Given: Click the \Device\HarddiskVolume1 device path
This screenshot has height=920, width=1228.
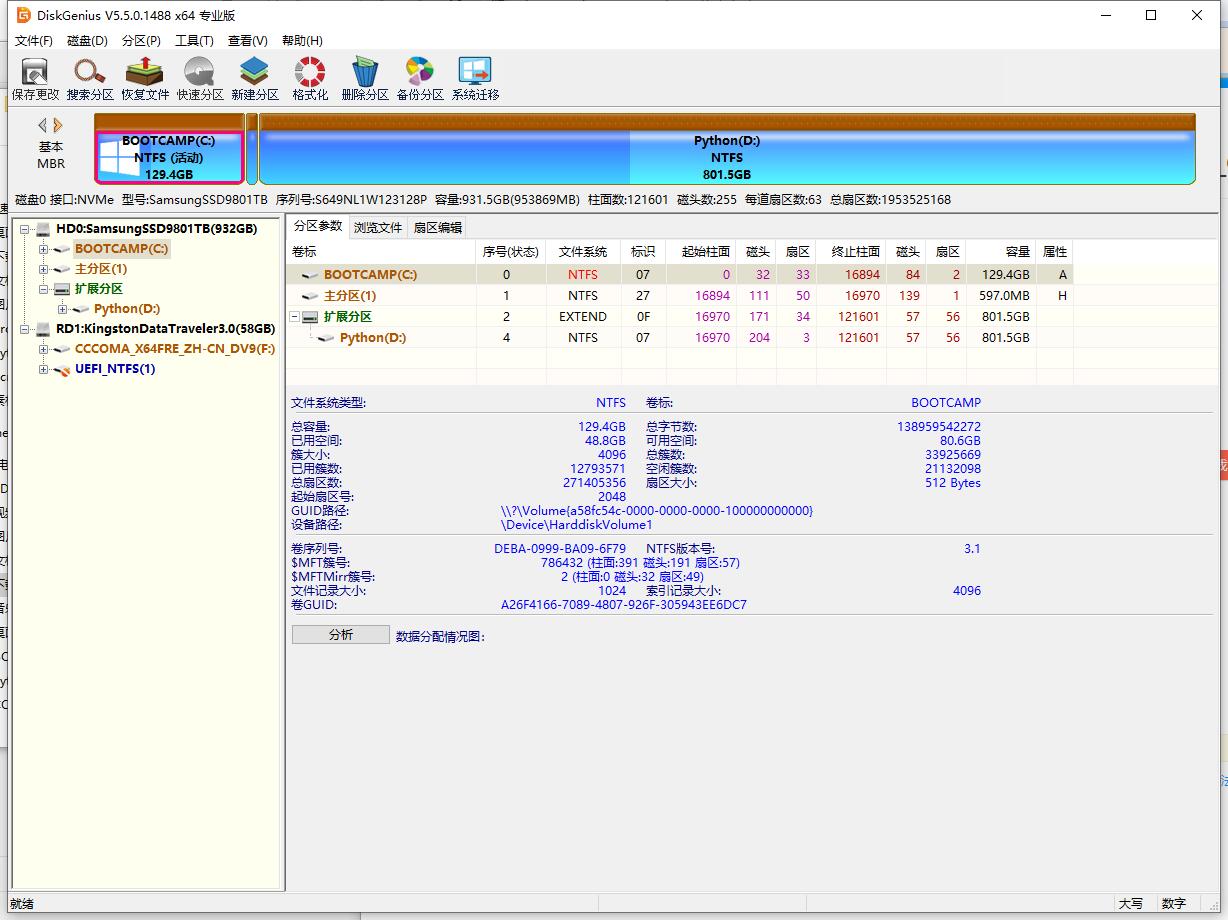Looking at the screenshot, I should [576, 525].
